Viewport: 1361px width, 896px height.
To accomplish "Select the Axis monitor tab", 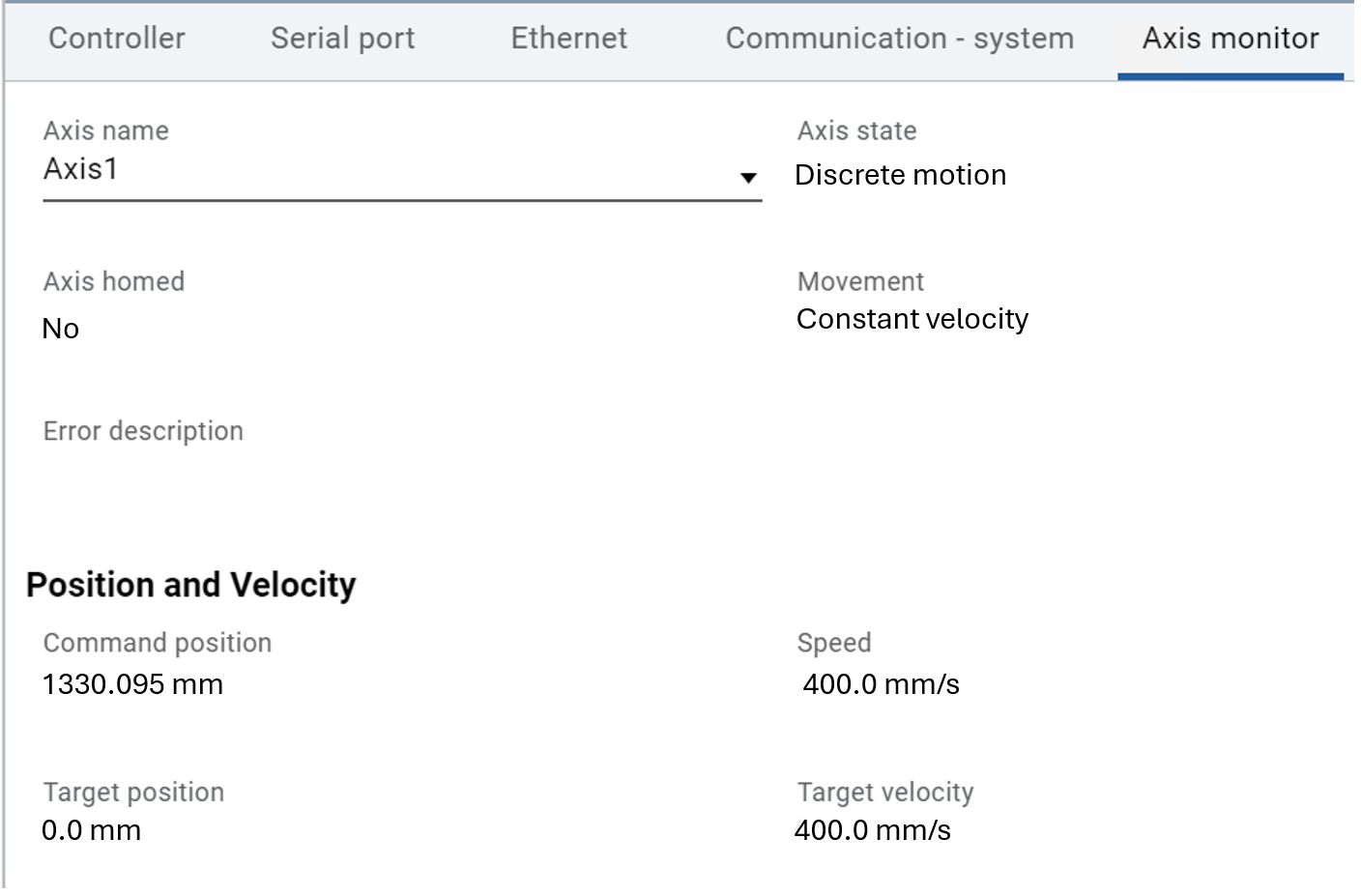I will point(1230,39).
